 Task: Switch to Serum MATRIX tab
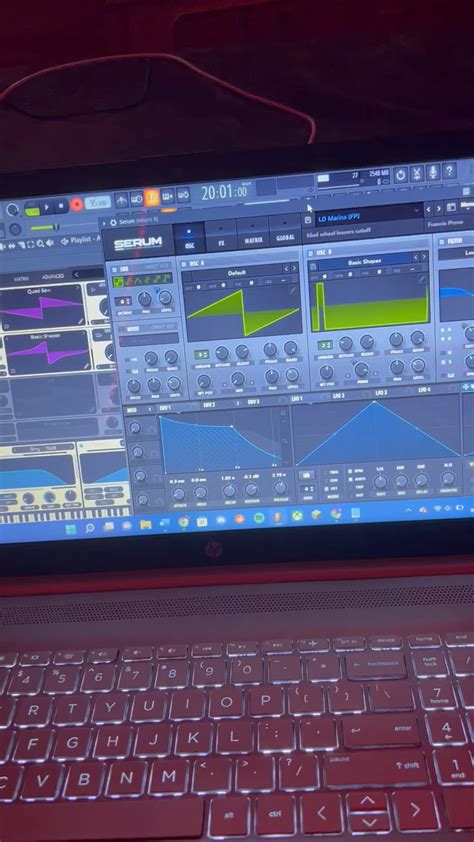point(253,234)
